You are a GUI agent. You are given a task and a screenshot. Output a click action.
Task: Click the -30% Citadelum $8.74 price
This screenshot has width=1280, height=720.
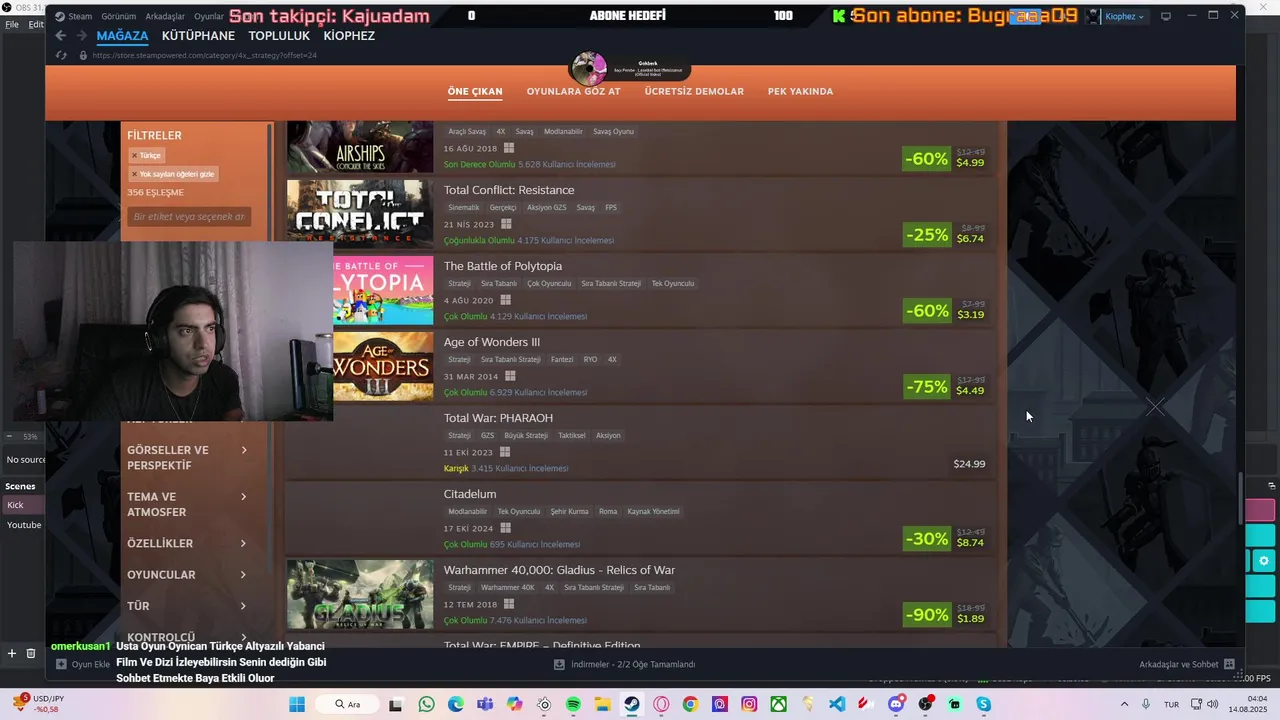946,538
